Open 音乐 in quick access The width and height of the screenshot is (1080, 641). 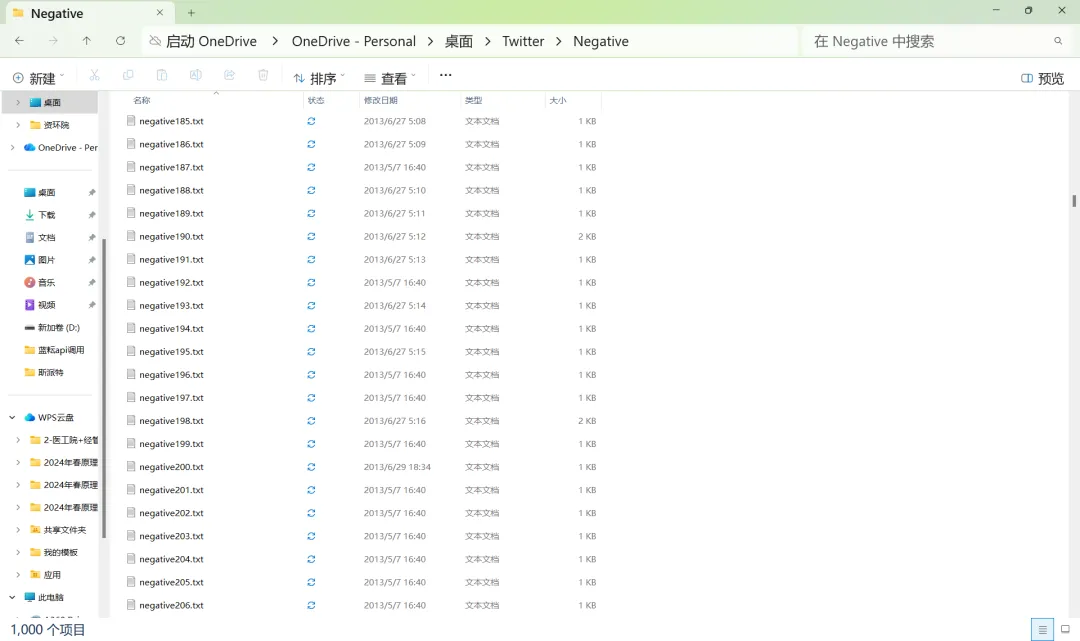coord(46,282)
